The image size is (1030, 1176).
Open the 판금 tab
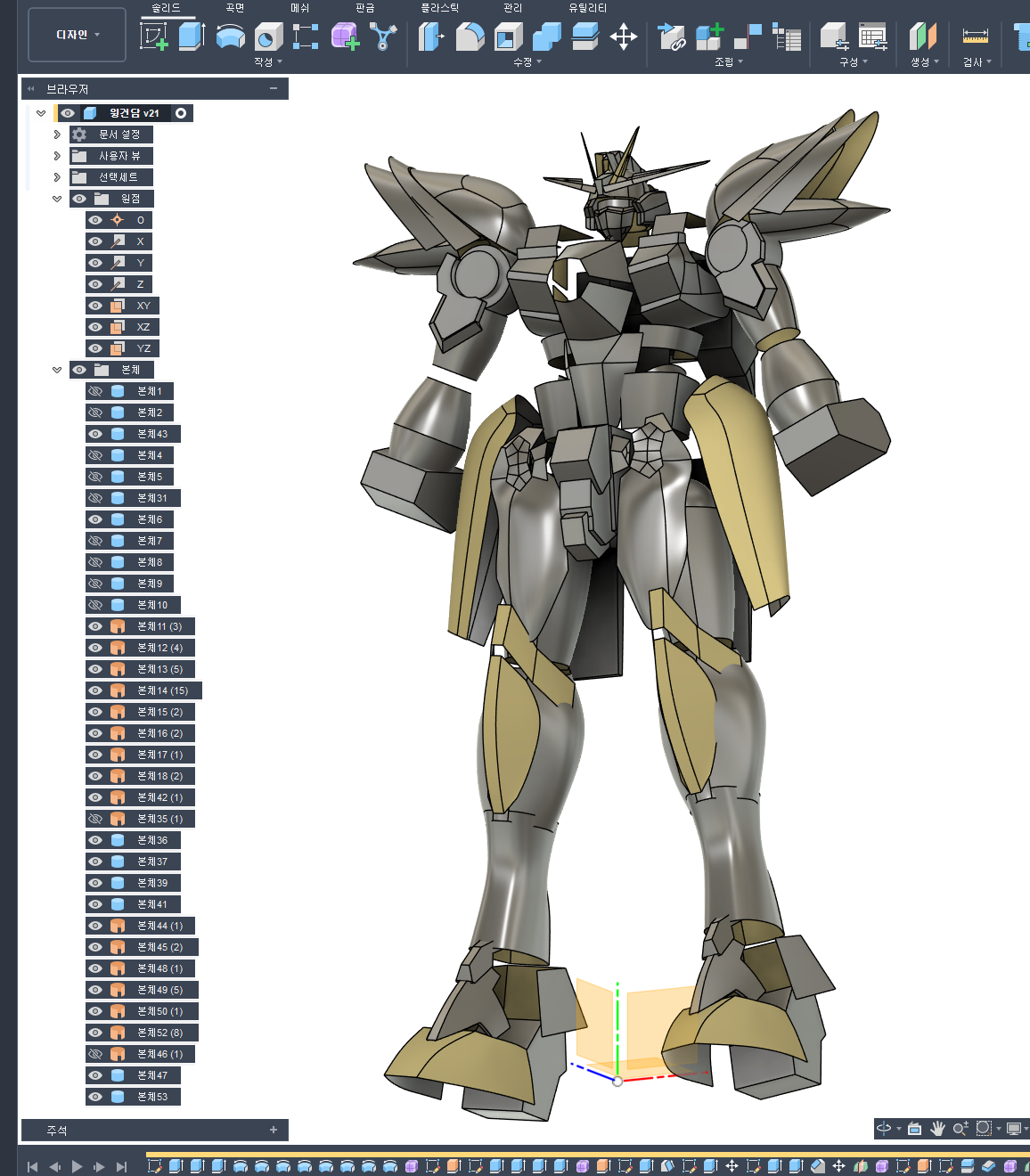[365, 8]
